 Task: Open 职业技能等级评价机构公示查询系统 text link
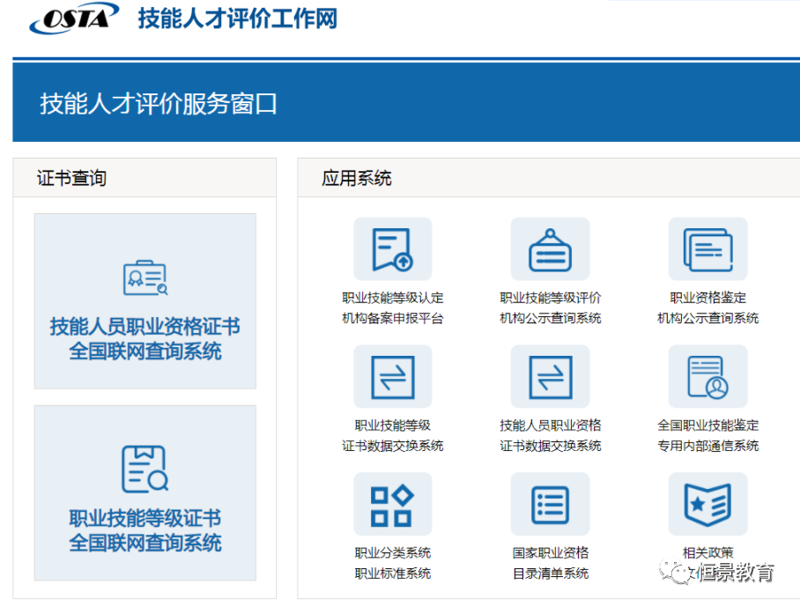550,308
